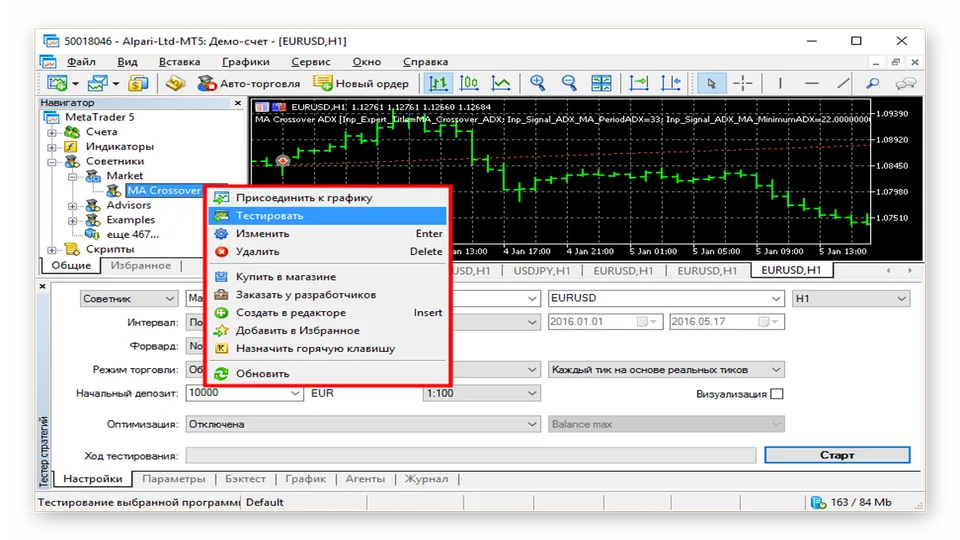Open the chat bubbles icon
The image size is (960, 540).
pos(906,83)
